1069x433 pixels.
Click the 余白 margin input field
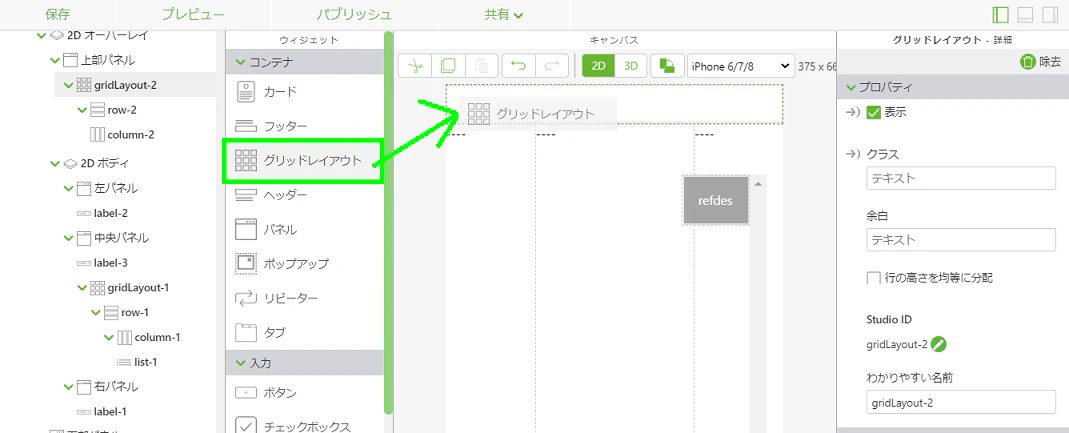click(x=961, y=240)
